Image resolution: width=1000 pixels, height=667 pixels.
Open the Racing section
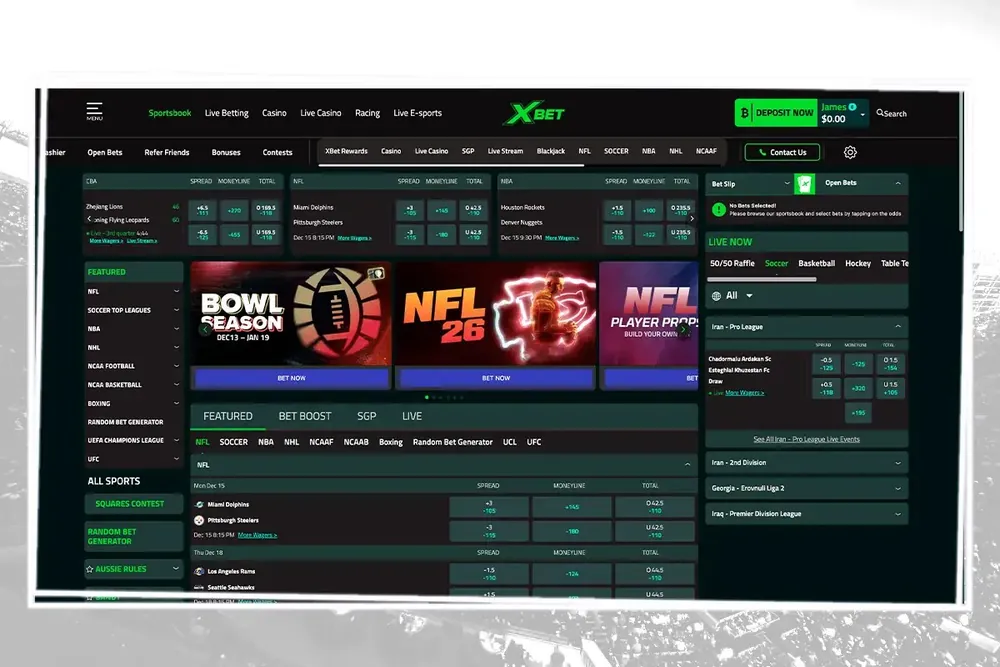click(x=367, y=113)
